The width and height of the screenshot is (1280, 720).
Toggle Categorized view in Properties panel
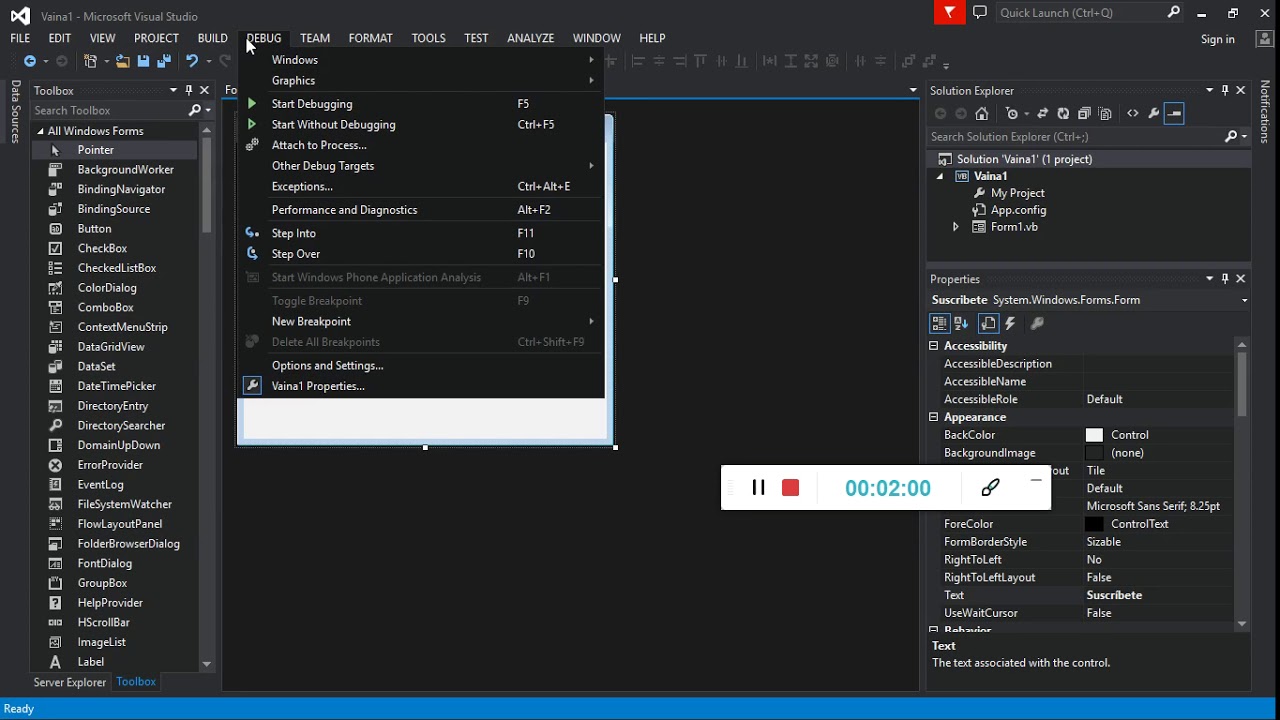coord(939,323)
